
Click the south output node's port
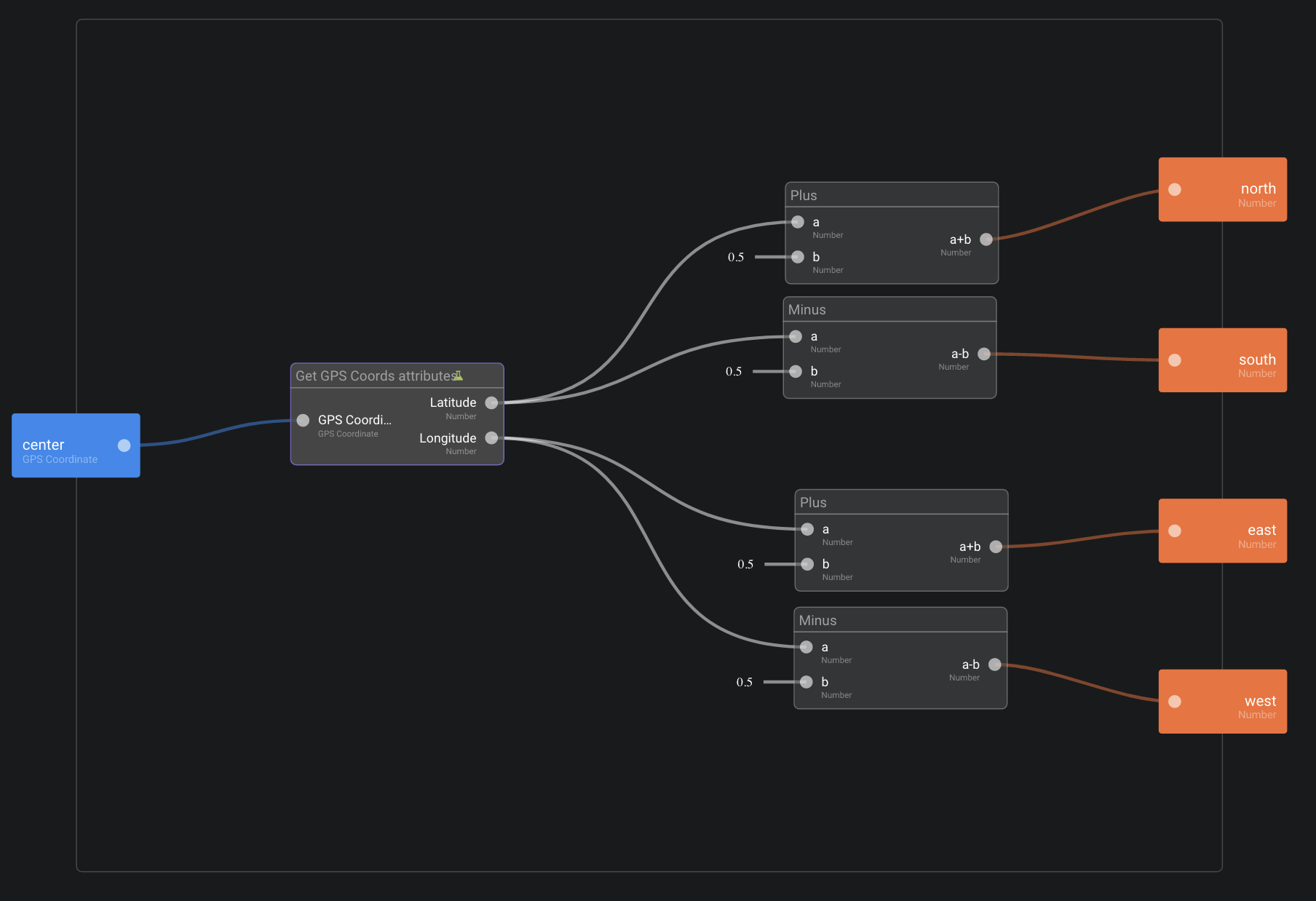(x=1175, y=360)
